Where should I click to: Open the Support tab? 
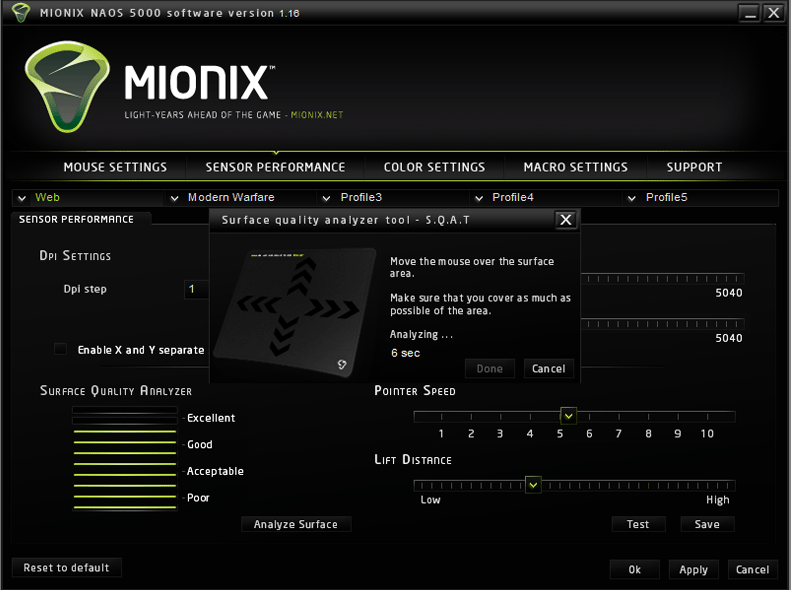pos(694,167)
